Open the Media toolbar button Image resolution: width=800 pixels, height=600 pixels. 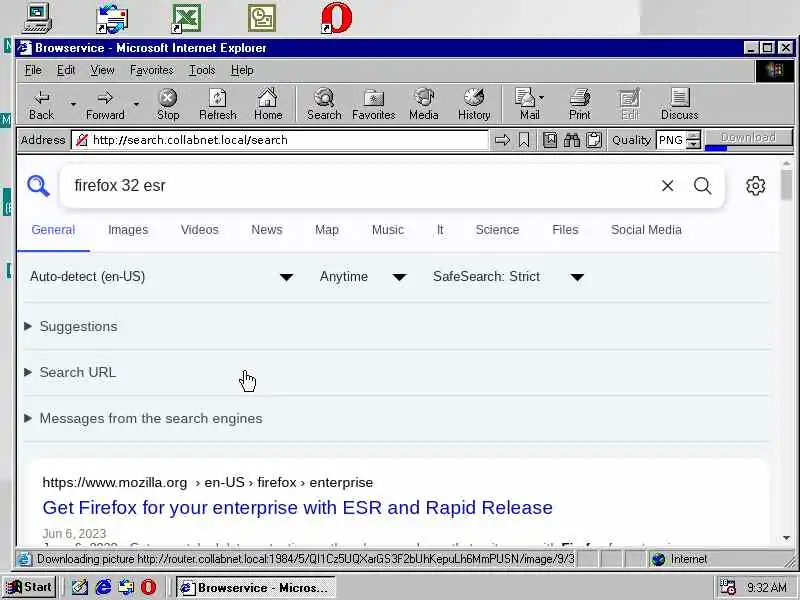tap(423, 105)
